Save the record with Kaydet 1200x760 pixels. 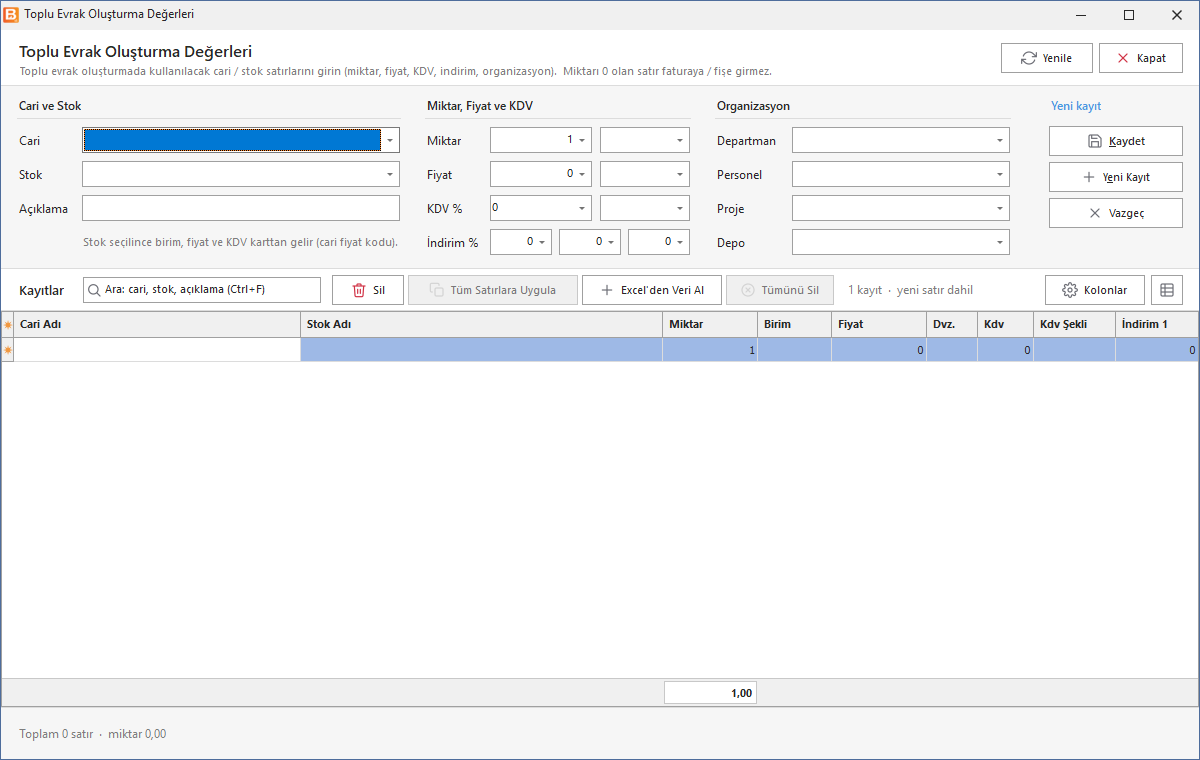coord(1116,141)
